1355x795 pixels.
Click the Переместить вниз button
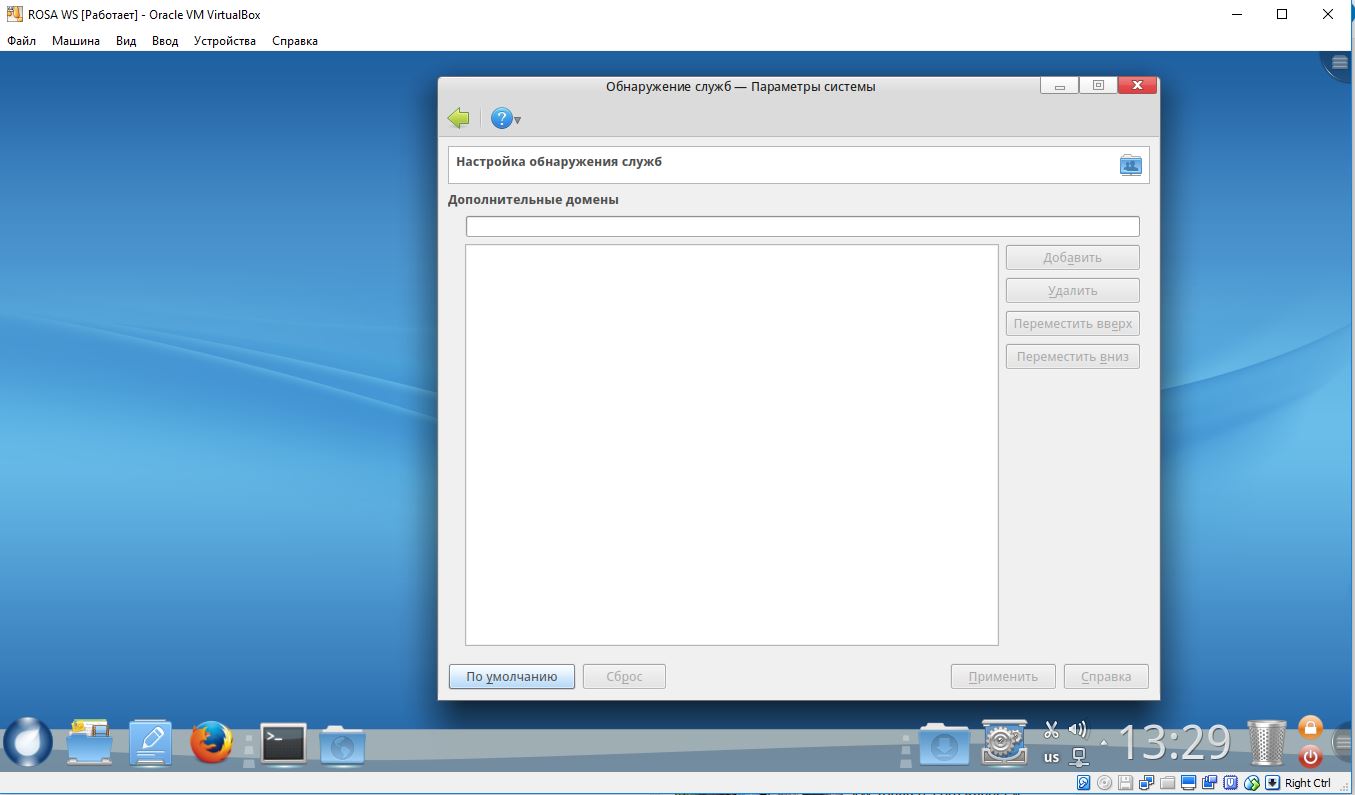pyautogui.click(x=1072, y=357)
